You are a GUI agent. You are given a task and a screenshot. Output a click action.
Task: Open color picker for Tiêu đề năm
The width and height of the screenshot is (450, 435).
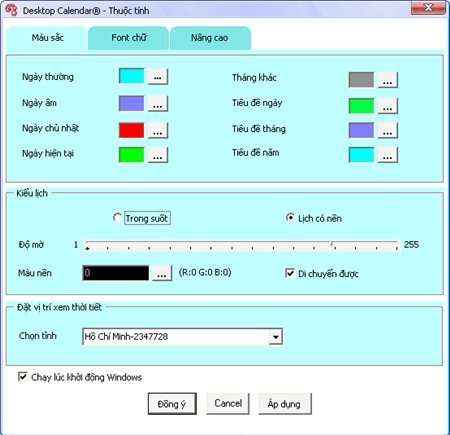[x=387, y=155]
